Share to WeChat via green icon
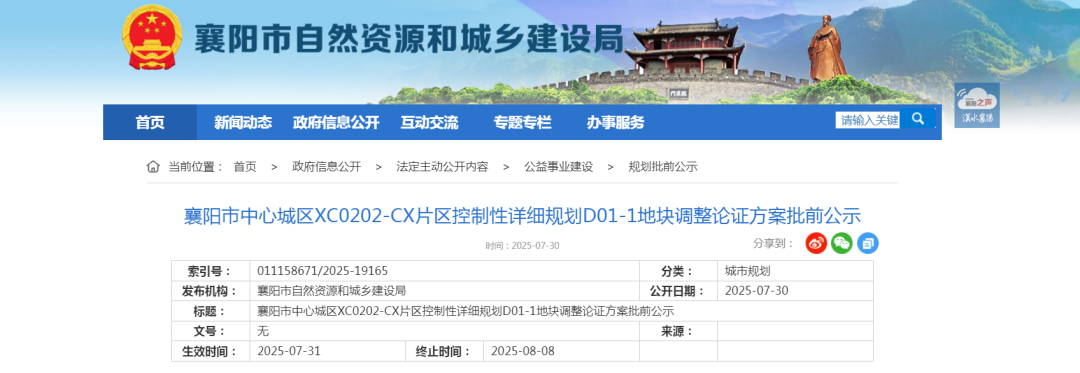The image size is (1080, 373). 842,243
